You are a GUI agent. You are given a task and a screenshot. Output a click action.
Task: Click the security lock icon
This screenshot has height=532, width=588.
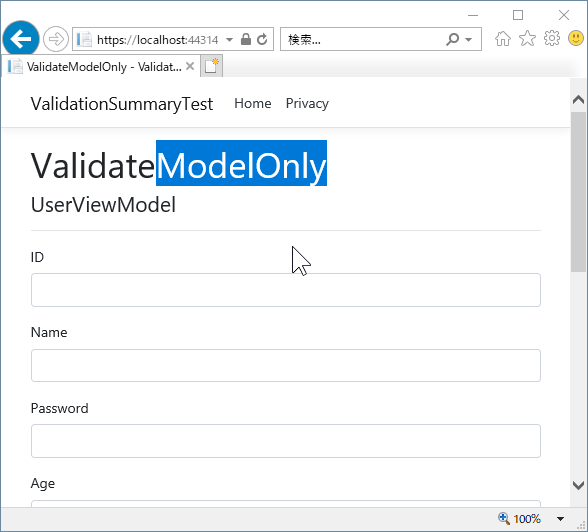point(246,39)
